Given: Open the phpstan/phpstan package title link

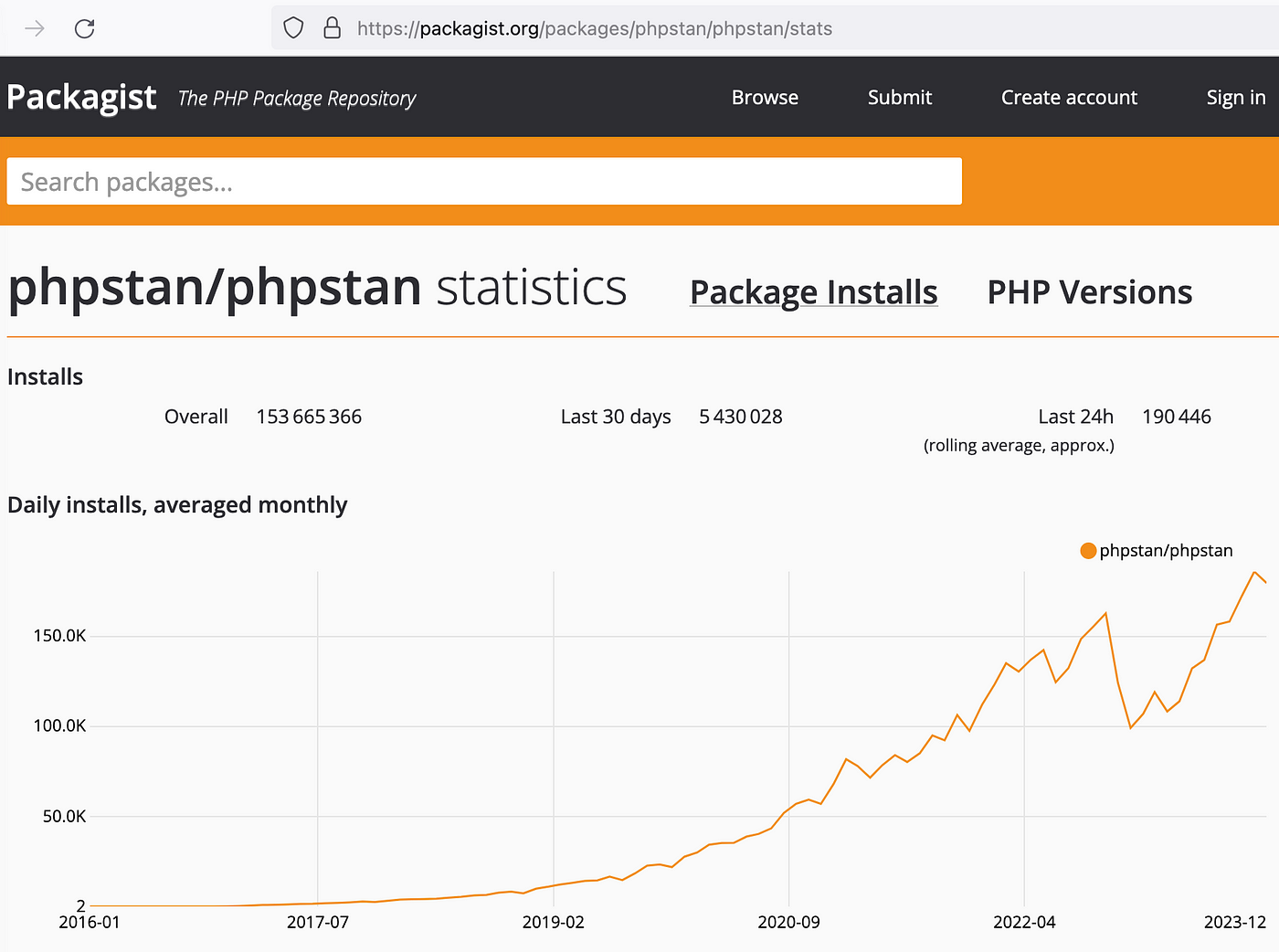Looking at the screenshot, I should (215, 287).
